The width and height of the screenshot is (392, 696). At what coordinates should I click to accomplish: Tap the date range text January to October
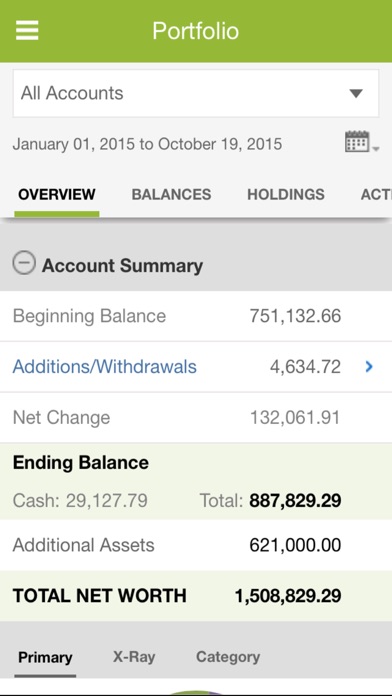(147, 144)
